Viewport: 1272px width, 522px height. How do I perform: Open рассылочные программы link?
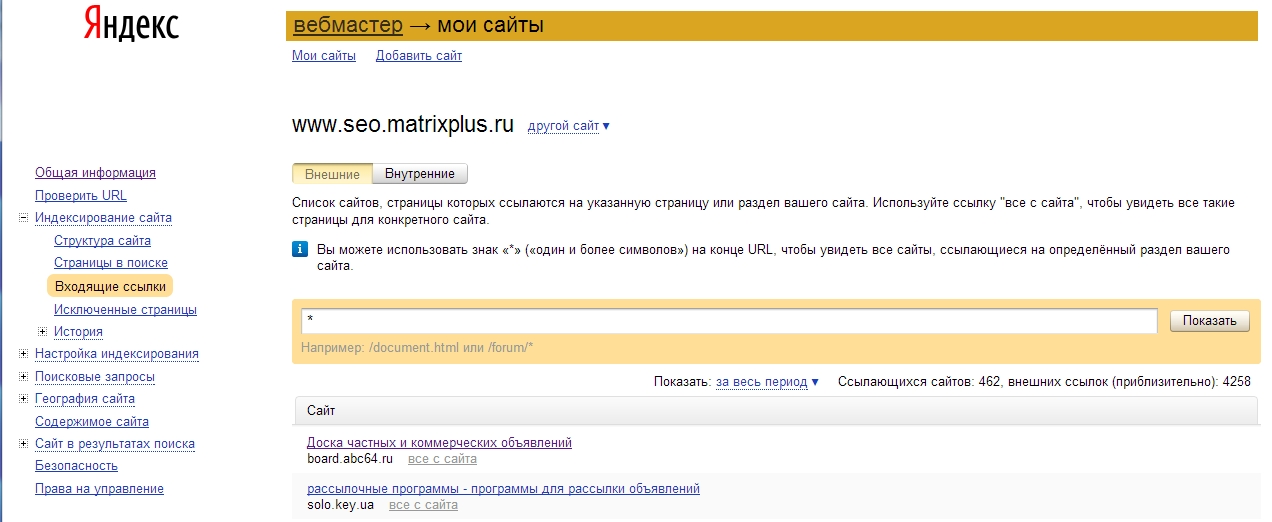[x=503, y=489]
